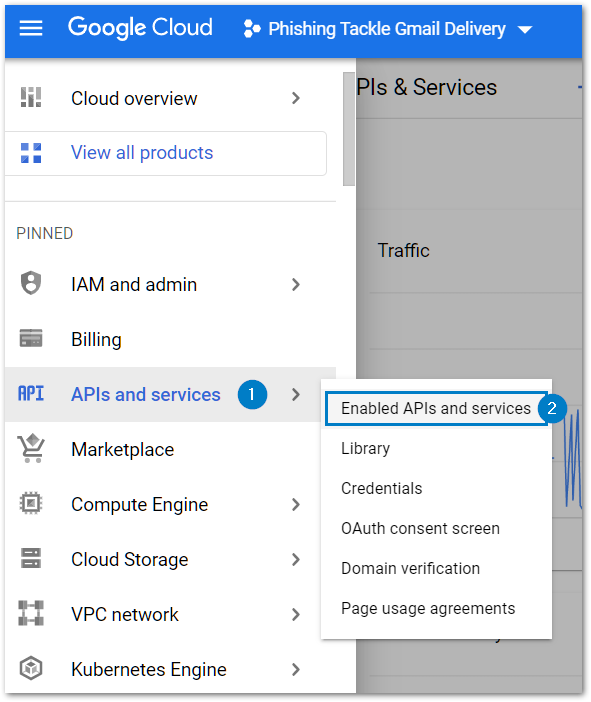Expand the Cloud overview chevron
Image resolution: width=591 pixels, height=702 pixels.
(x=296, y=98)
